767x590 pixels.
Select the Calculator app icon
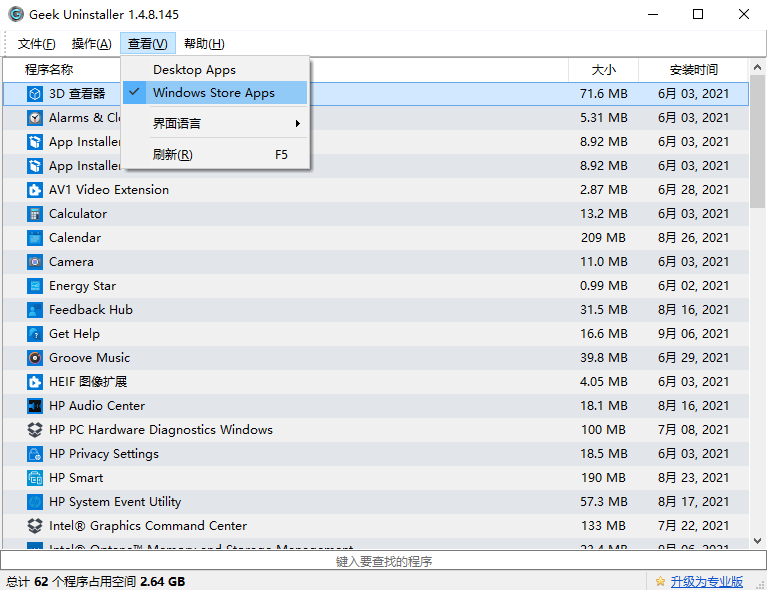35,214
